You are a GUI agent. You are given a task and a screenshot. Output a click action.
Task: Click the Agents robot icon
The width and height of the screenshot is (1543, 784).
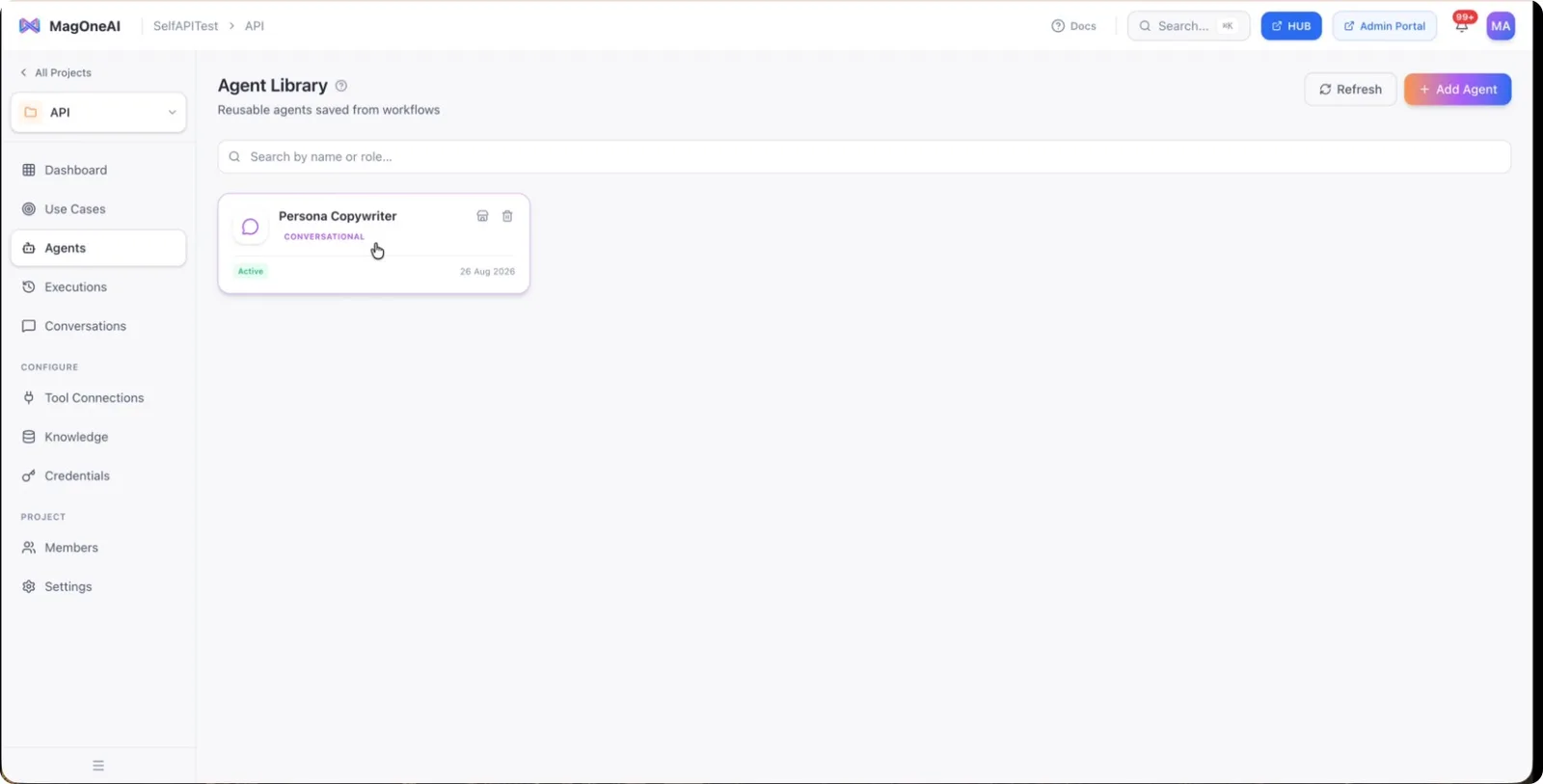(x=29, y=248)
